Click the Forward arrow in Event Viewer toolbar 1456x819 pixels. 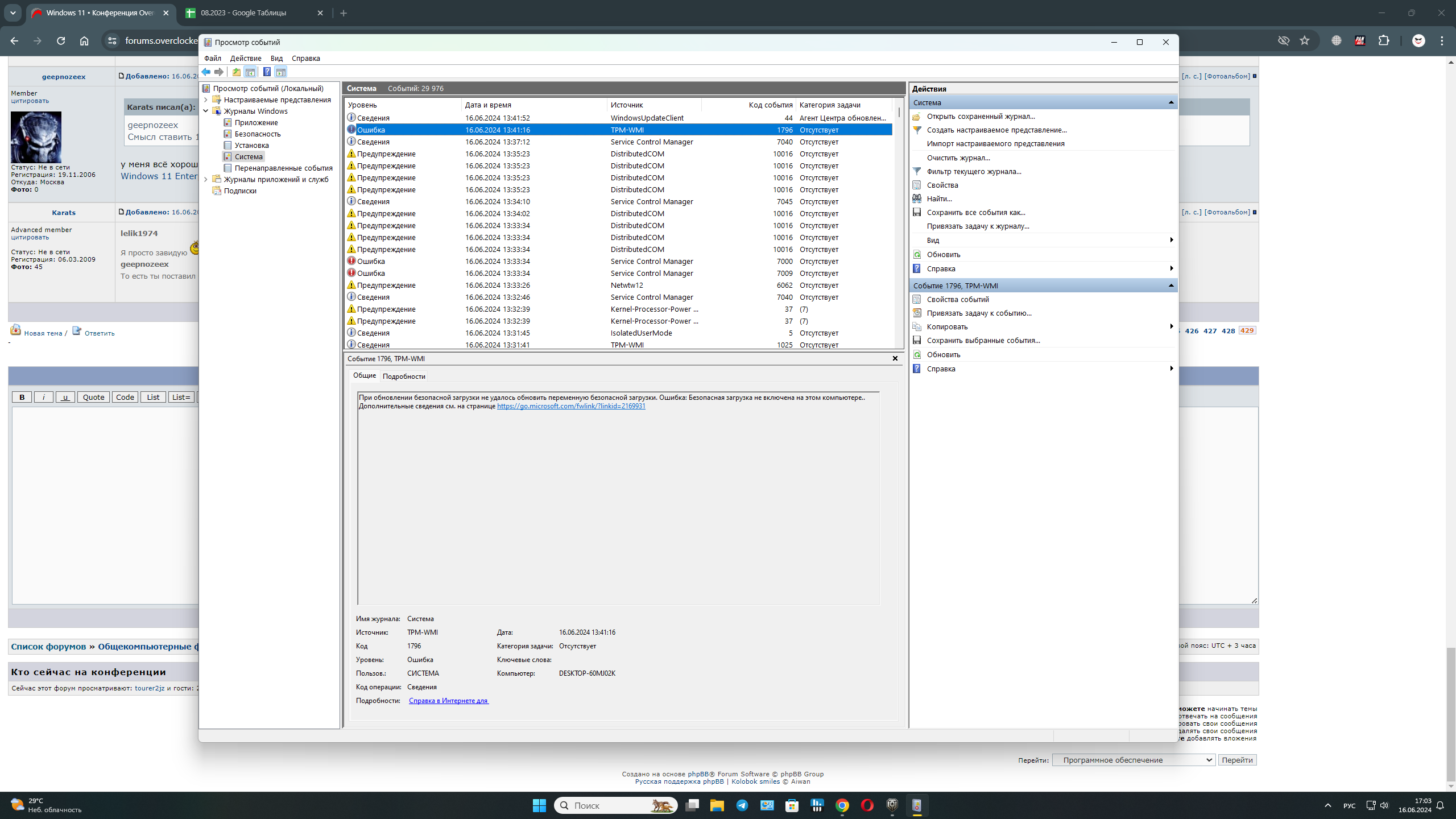(219, 72)
